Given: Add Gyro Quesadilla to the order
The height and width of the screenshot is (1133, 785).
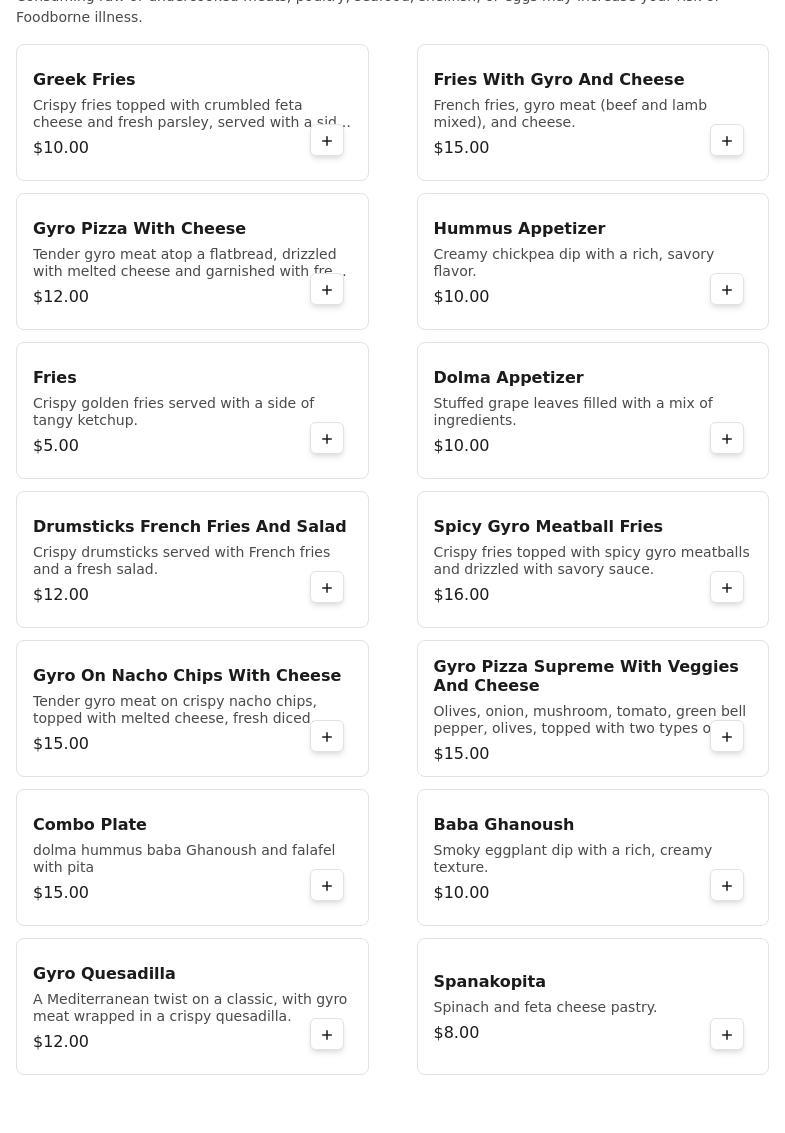Looking at the screenshot, I should pyautogui.click(x=327, y=1035).
